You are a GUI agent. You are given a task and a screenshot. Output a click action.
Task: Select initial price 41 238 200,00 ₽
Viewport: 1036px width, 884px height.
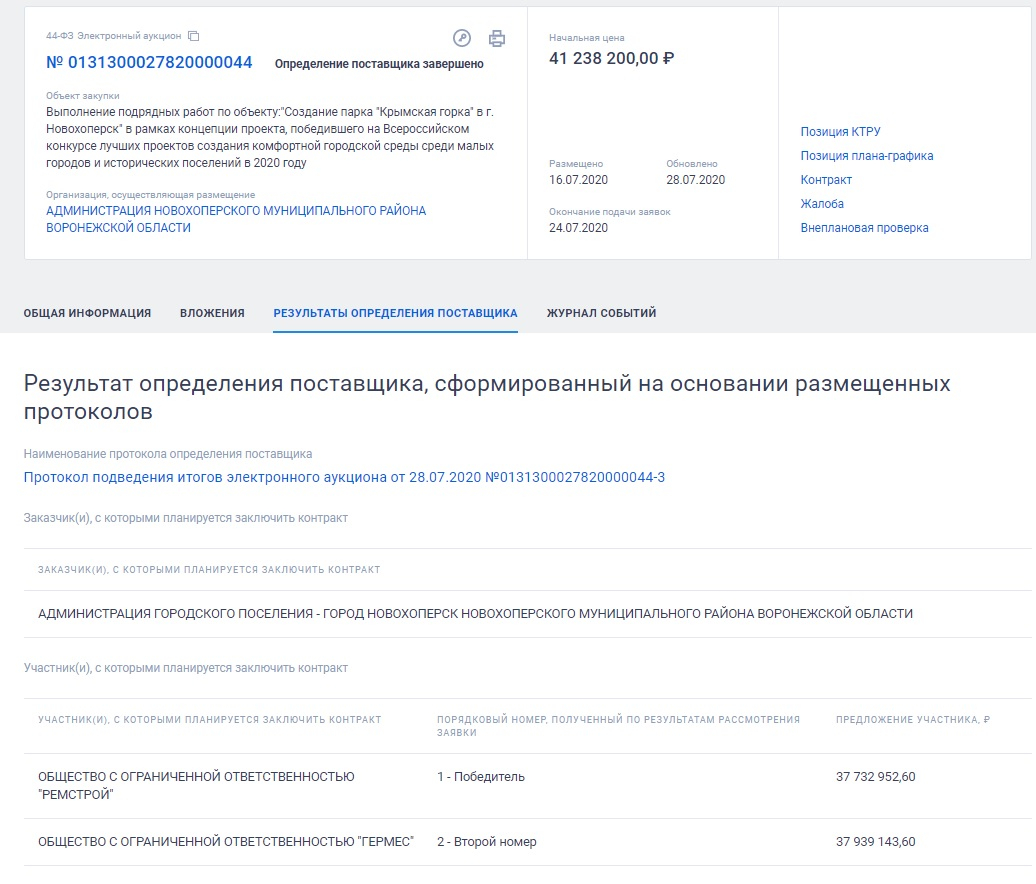[611, 59]
